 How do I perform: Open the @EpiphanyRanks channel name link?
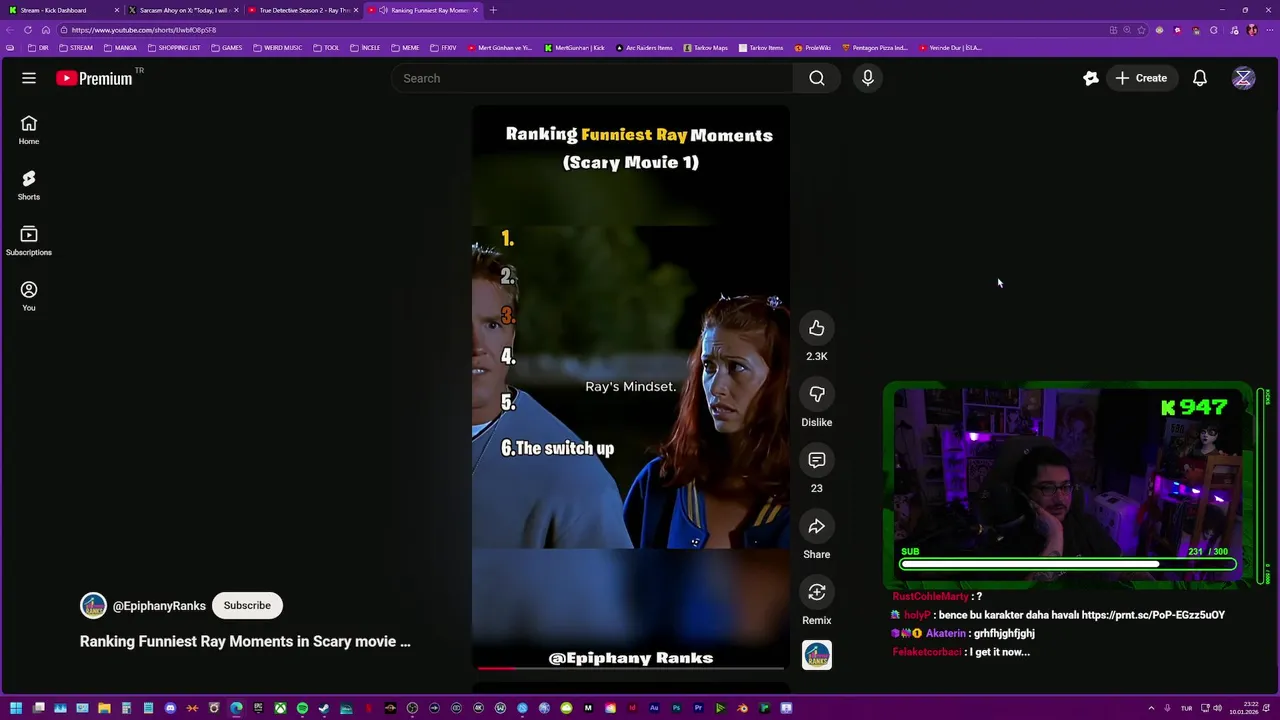point(159,606)
